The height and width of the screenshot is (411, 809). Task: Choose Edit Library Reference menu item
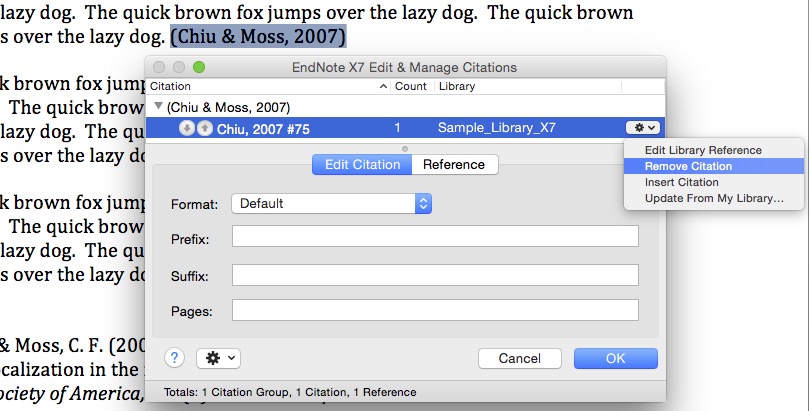(x=703, y=150)
